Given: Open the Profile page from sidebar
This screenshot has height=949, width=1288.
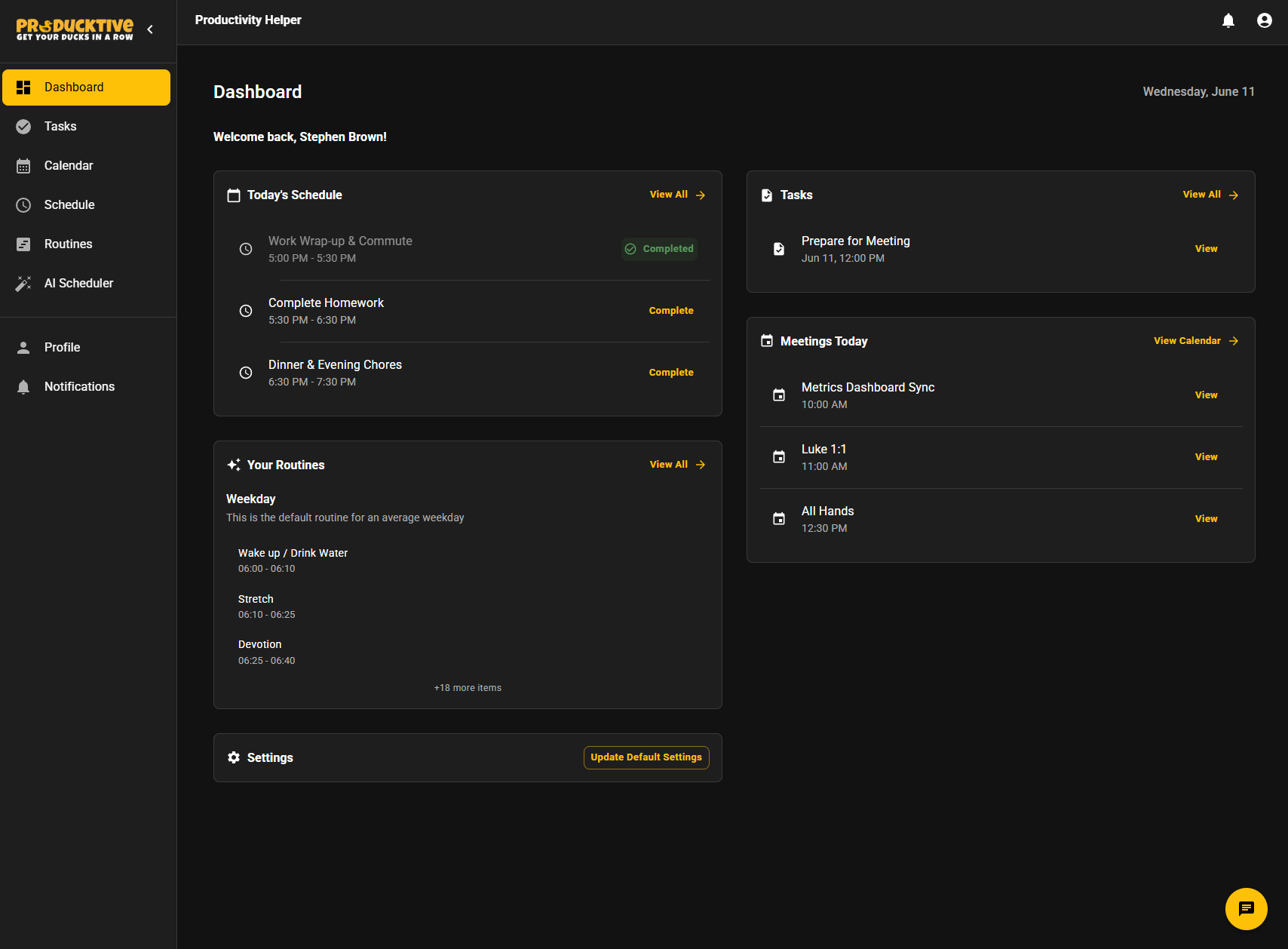Looking at the screenshot, I should [62, 347].
